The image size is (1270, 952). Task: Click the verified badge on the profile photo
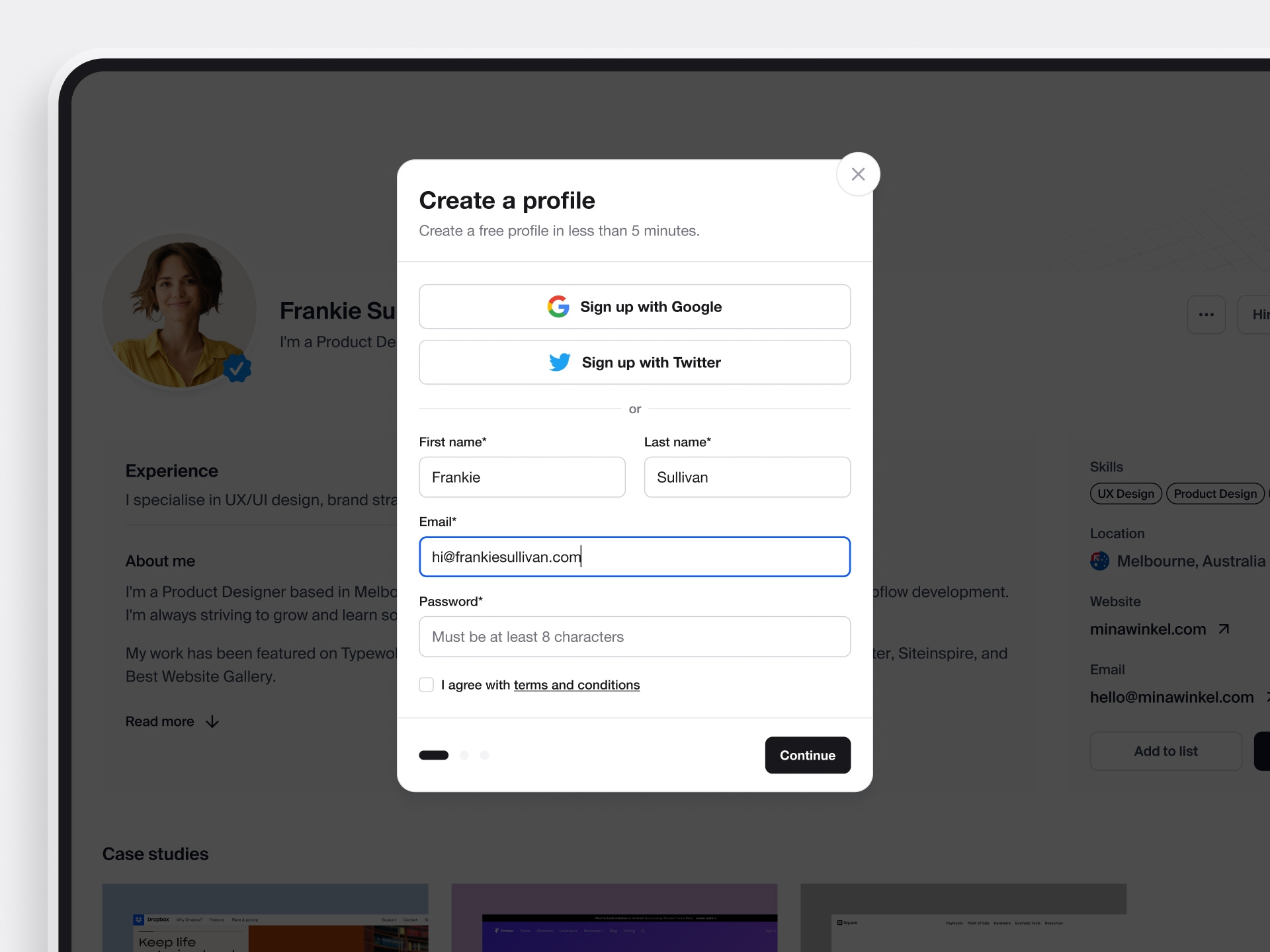(237, 368)
